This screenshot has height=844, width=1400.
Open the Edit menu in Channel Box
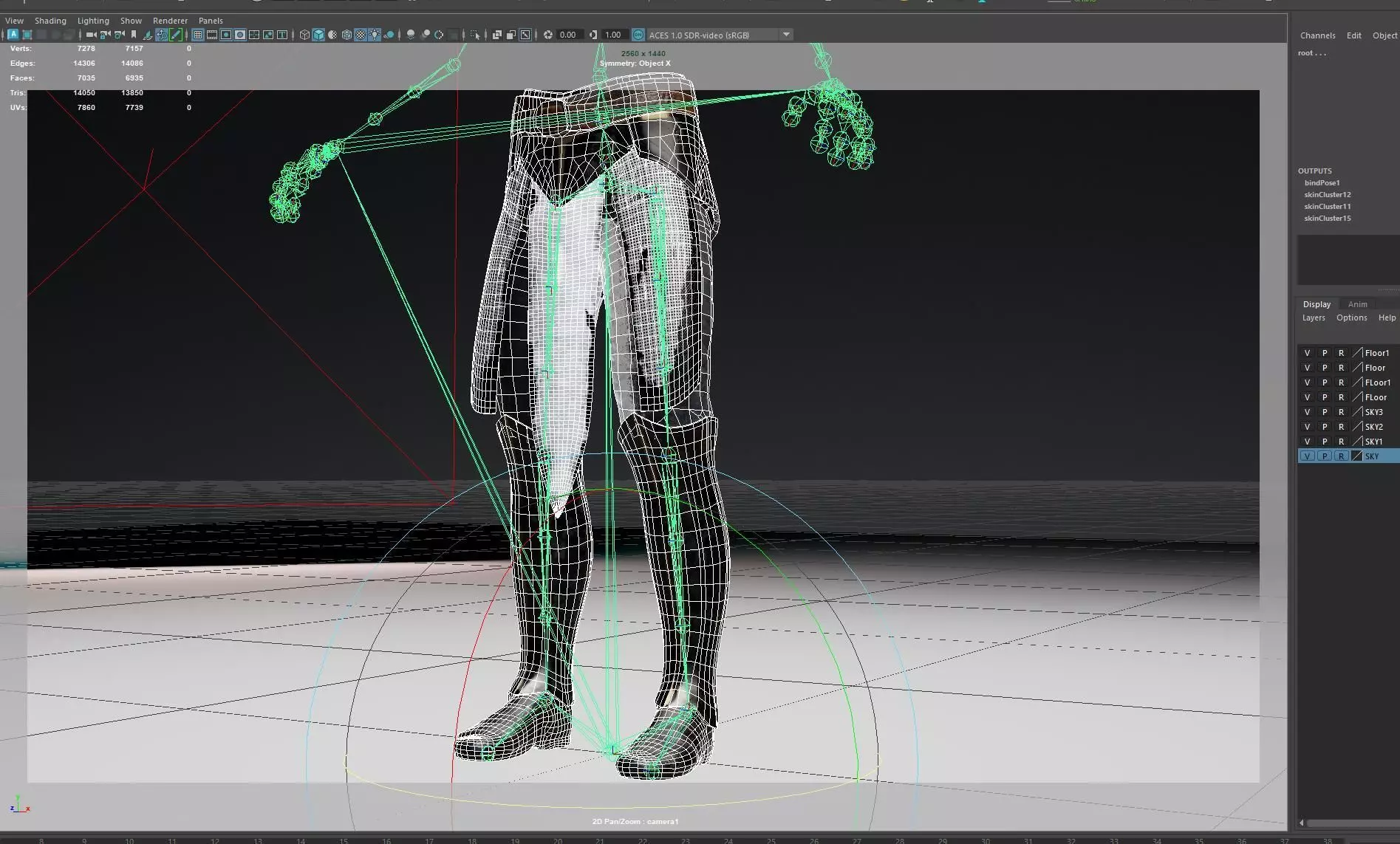coord(1353,35)
